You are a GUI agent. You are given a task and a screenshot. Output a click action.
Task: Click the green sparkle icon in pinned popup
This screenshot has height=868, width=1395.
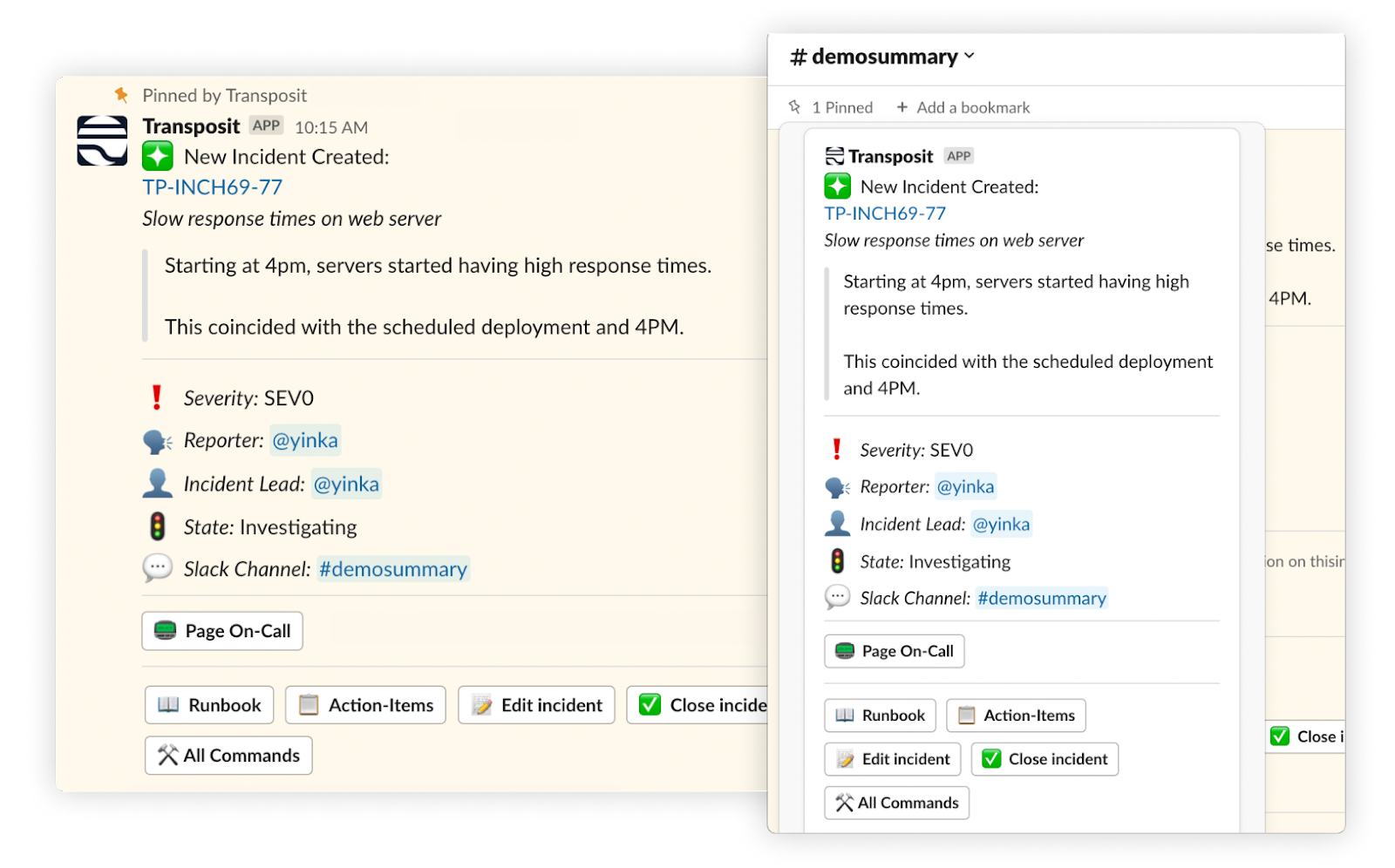837,186
